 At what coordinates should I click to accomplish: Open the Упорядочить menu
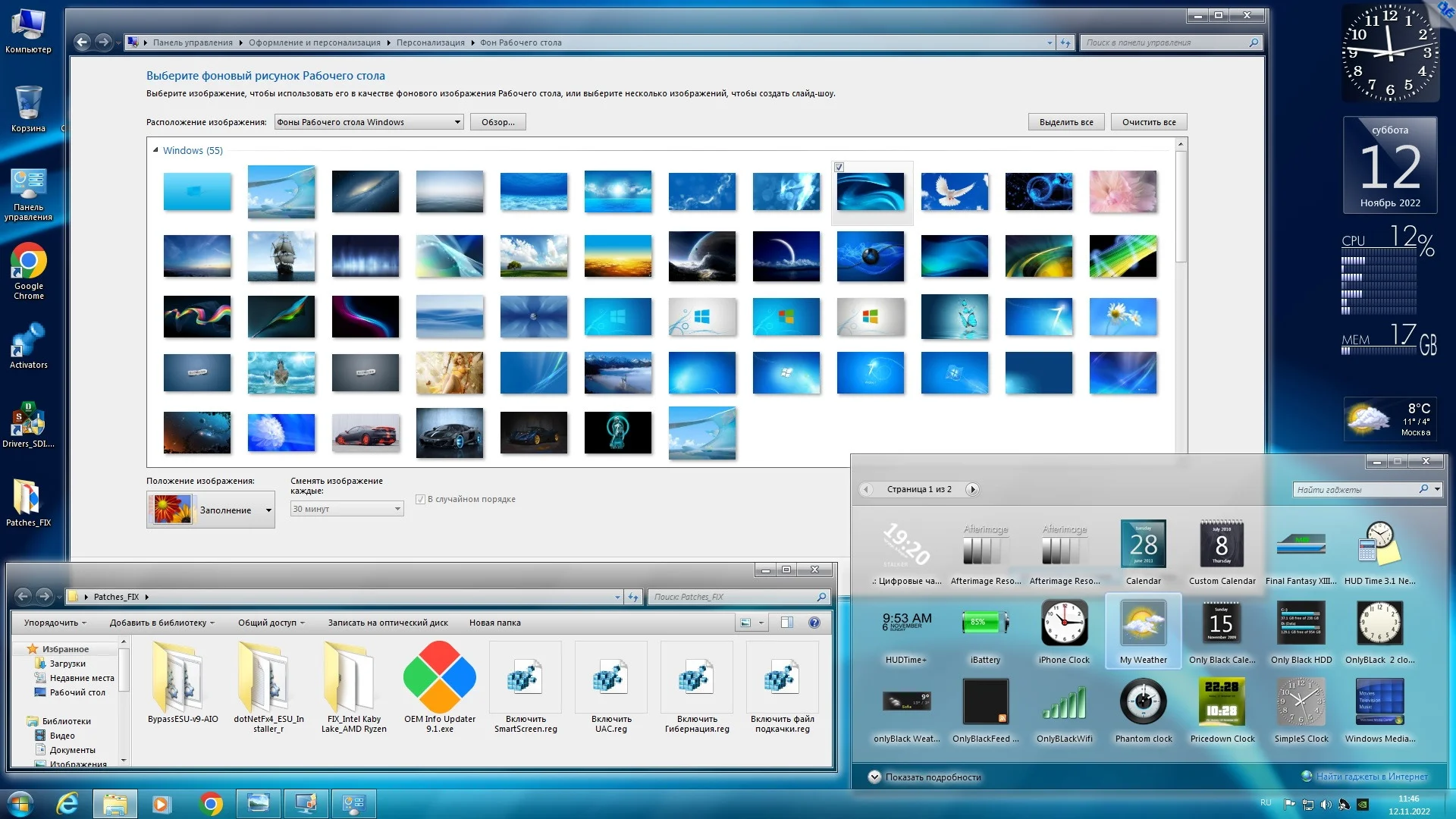pos(55,623)
